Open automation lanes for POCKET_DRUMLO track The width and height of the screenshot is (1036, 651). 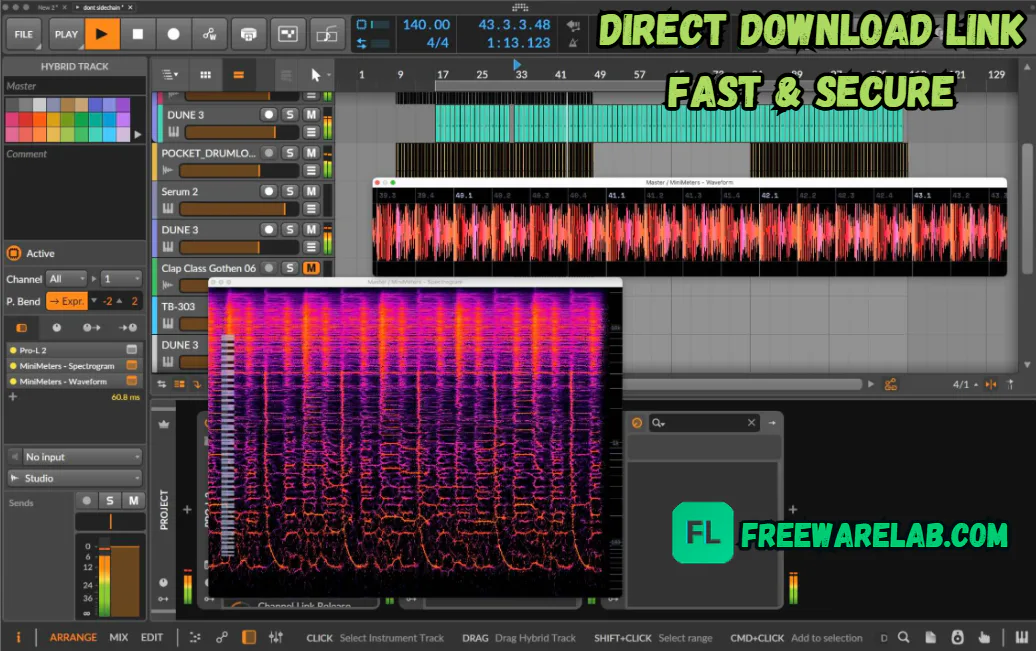(x=311, y=171)
